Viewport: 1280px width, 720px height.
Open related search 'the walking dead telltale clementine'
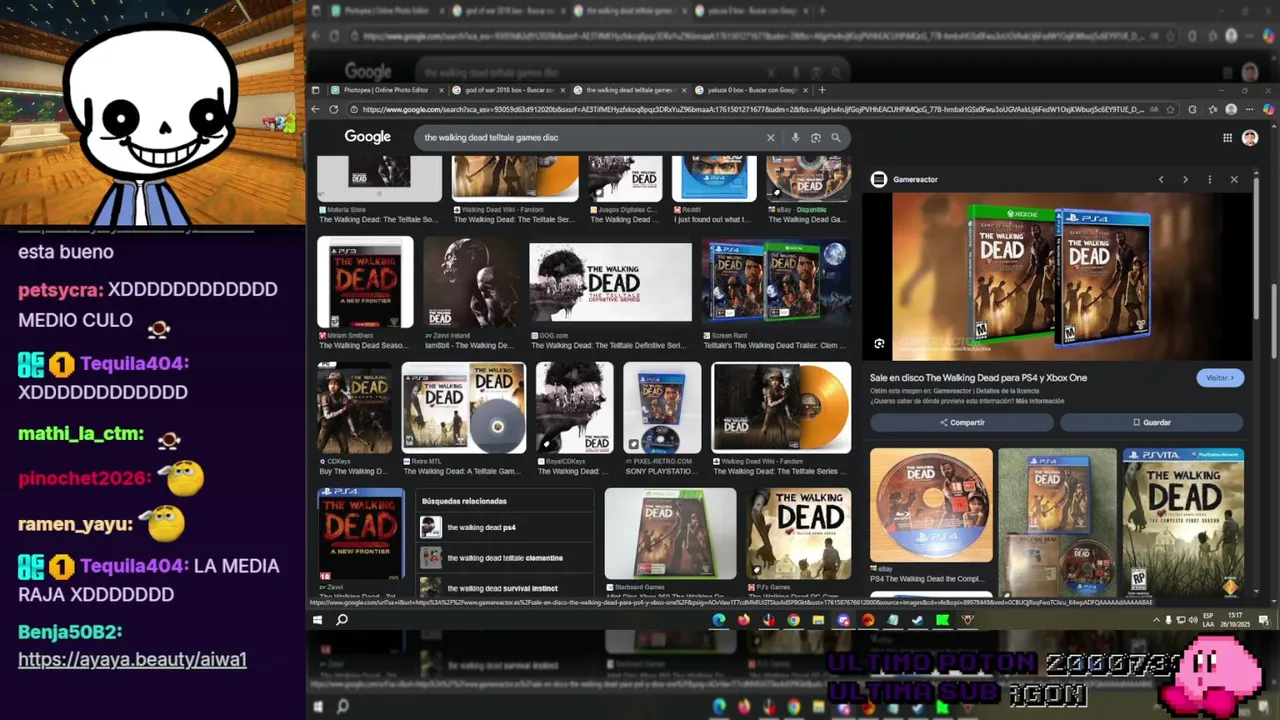[505, 558]
